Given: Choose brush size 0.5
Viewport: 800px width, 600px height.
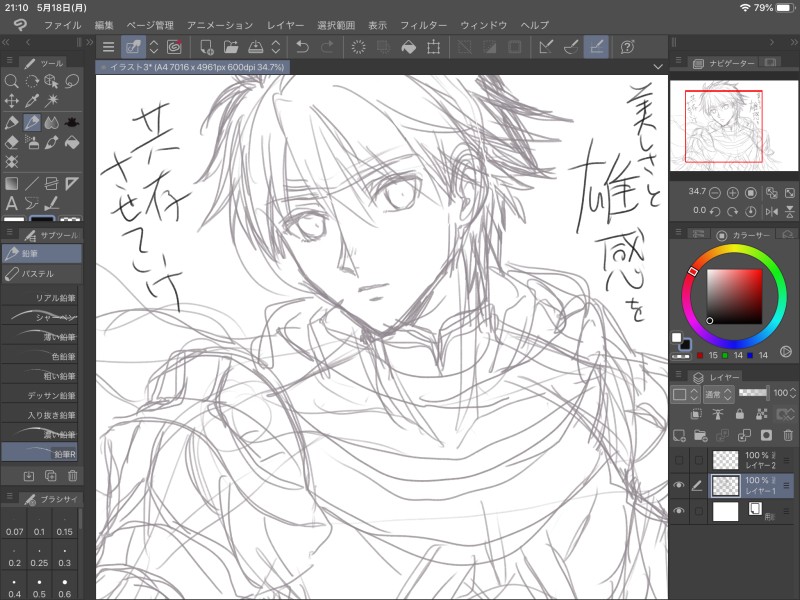Looking at the screenshot, I should click(x=39, y=587).
